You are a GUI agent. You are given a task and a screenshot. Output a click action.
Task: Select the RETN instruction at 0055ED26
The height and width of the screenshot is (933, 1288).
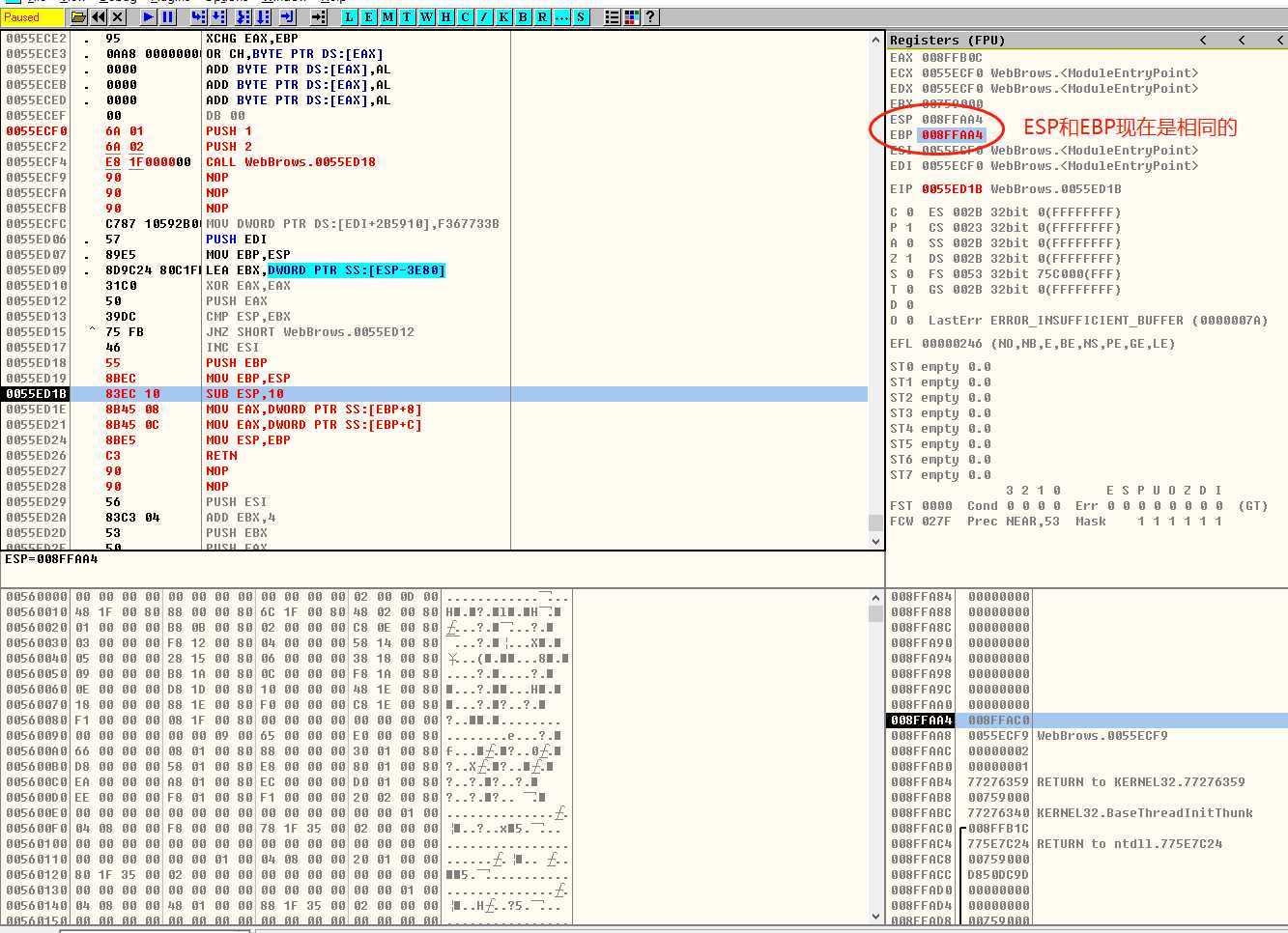[x=435, y=456]
